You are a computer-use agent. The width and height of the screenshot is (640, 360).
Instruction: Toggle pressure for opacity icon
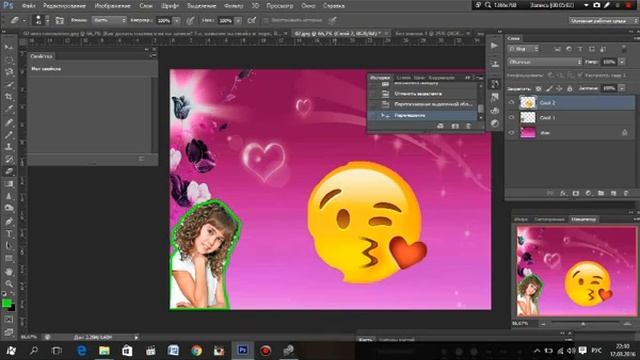pyautogui.click(x=190, y=20)
